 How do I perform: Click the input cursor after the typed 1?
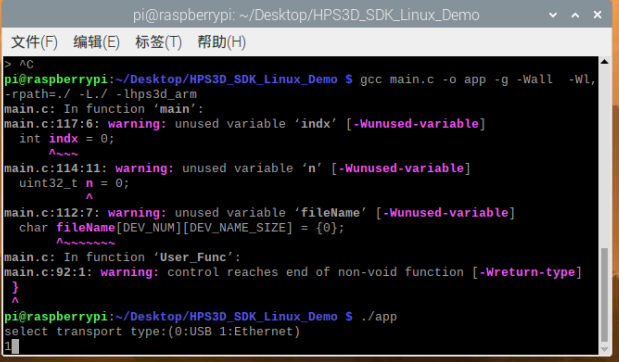coord(15,347)
